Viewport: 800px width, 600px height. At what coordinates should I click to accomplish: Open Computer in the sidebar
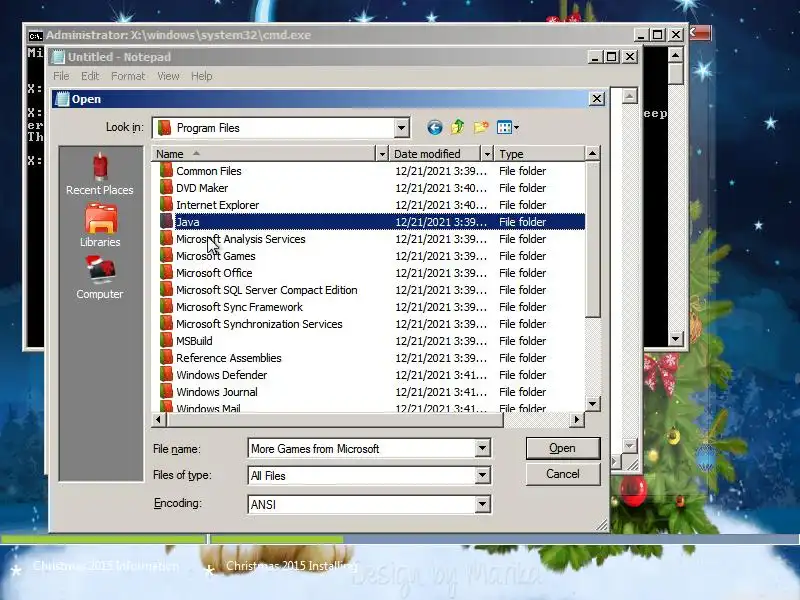click(x=100, y=277)
